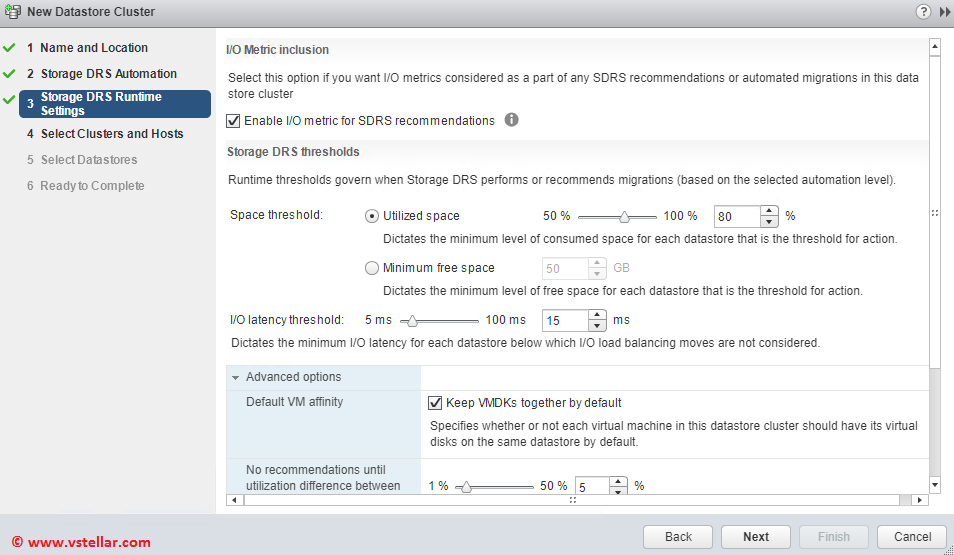Click the I/O Metric inclusion heading
This screenshot has height=555, width=954.
pyautogui.click(x=277, y=50)
